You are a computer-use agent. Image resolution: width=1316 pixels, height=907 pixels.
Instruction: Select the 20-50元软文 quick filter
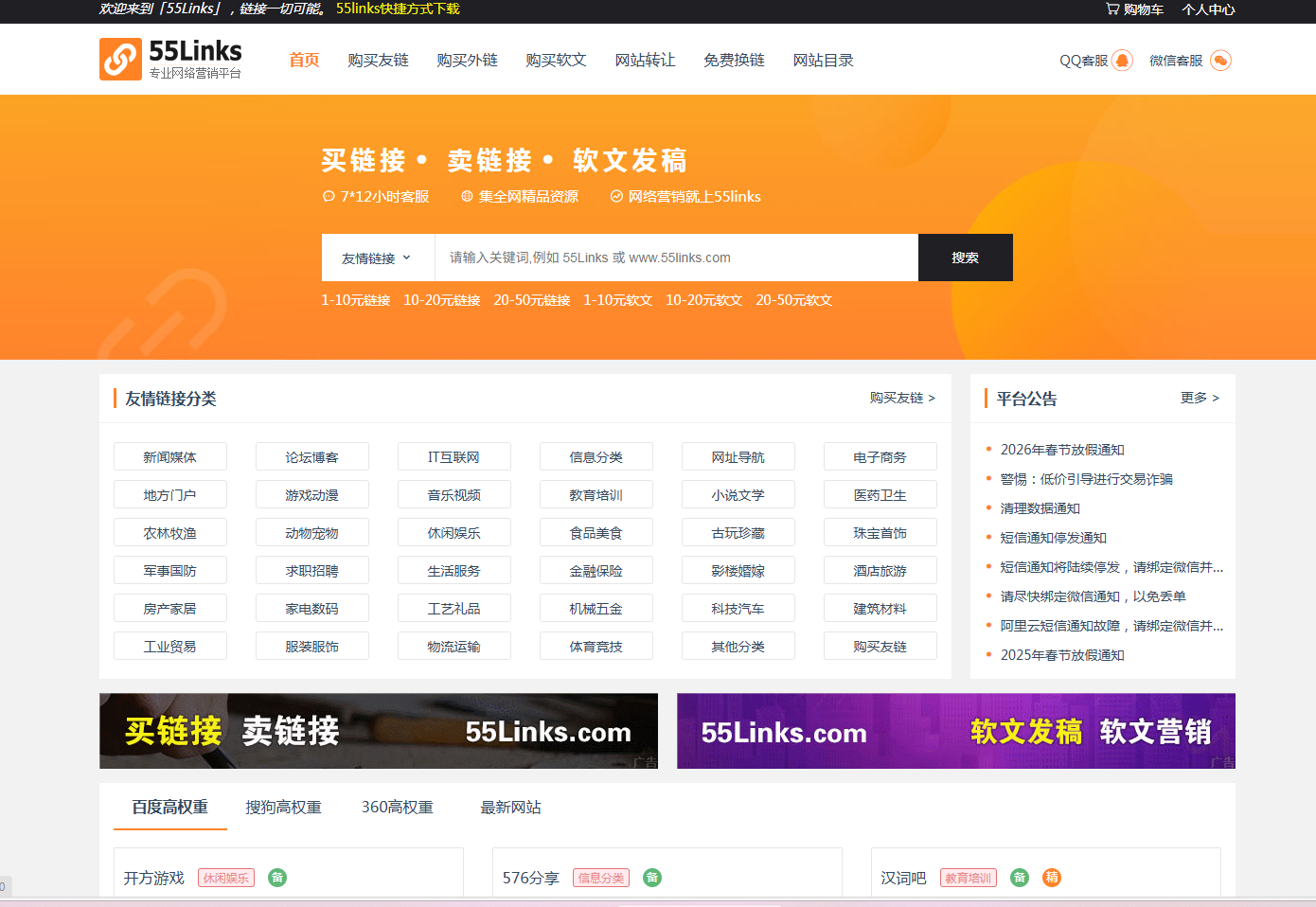pyautogui.click(x=793, y=300)
